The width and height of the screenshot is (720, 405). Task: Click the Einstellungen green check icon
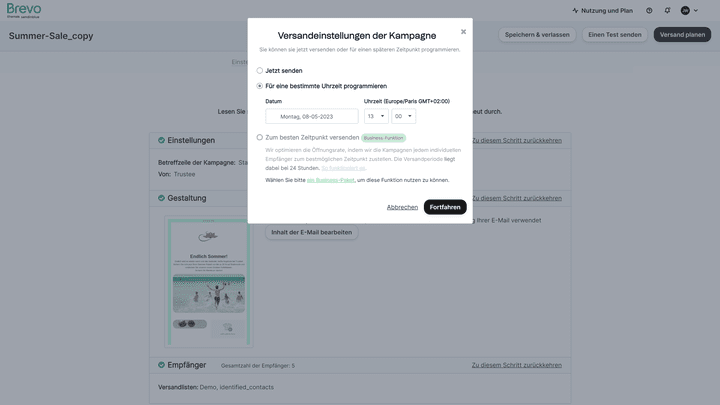pyautogui.click(x=161, y=140)
